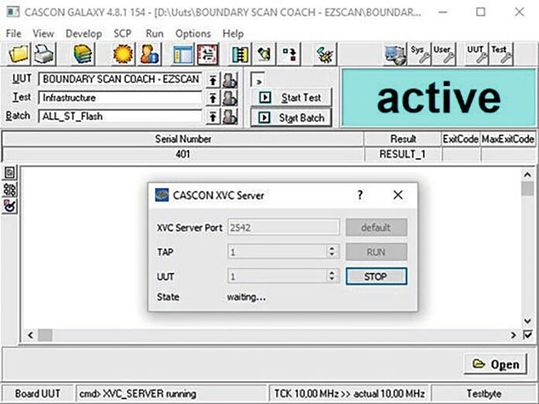Click the Open button at bottom right
The image size is (539, 404).
pos(495,364)
